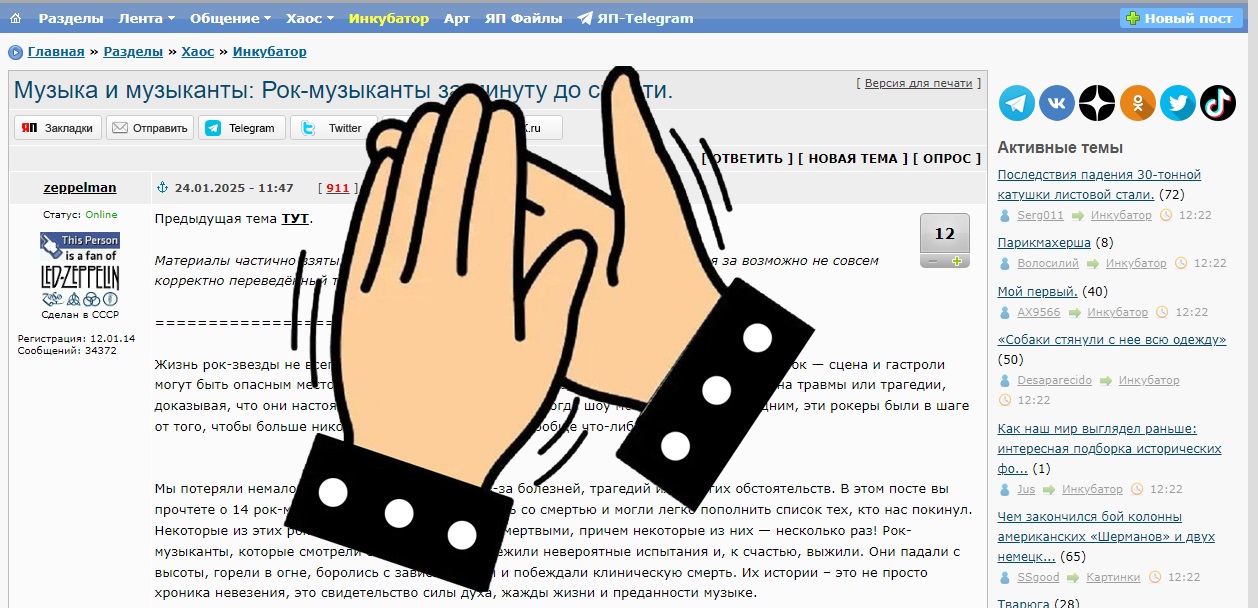The width and height of the screenshot is (1258, 608).
Task: Click the blue arrow icon before Главная breadcrumb
Action: pyautogui.click(x=15, y=52)
